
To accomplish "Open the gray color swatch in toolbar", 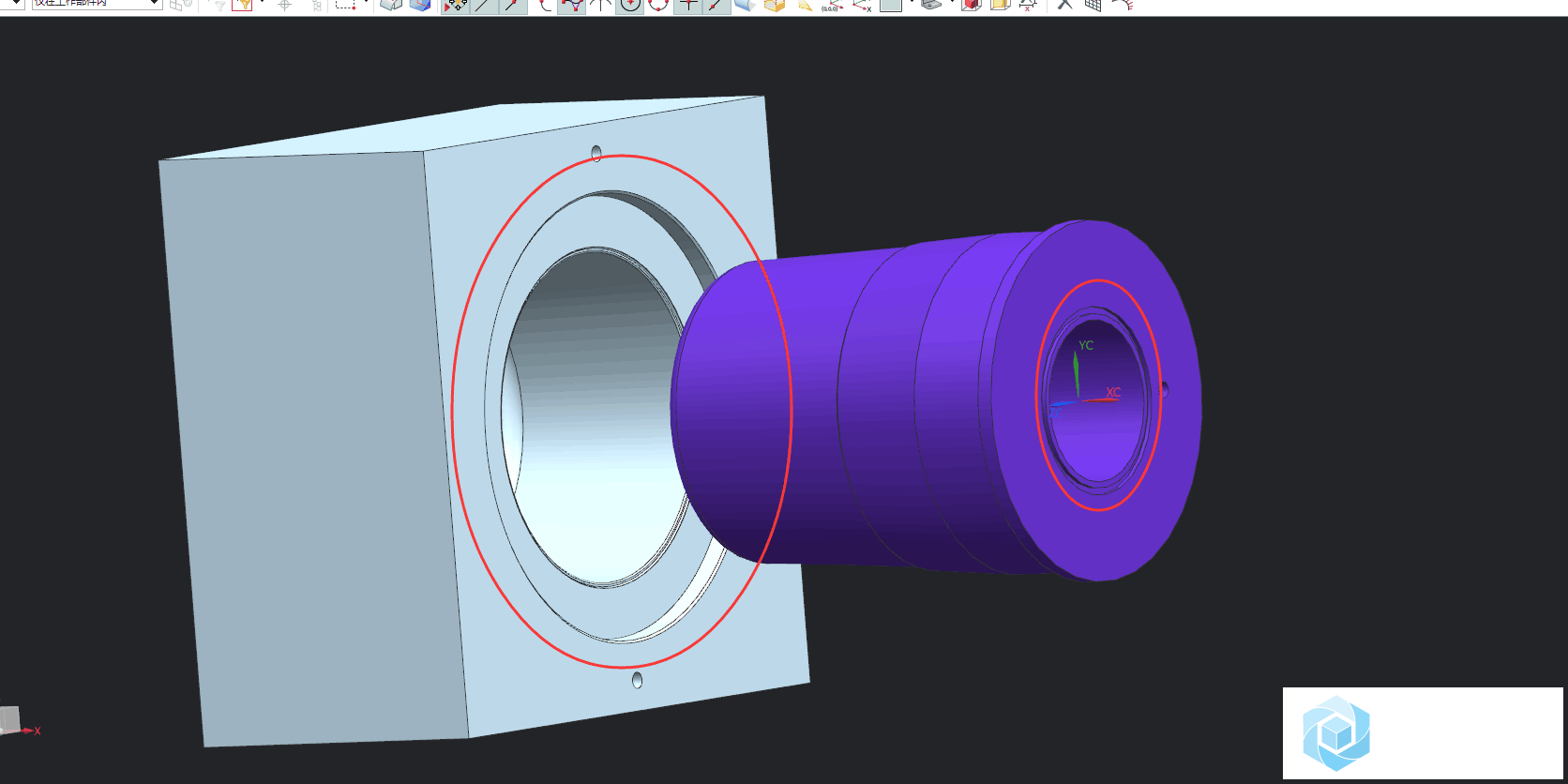I will (891, 5).
